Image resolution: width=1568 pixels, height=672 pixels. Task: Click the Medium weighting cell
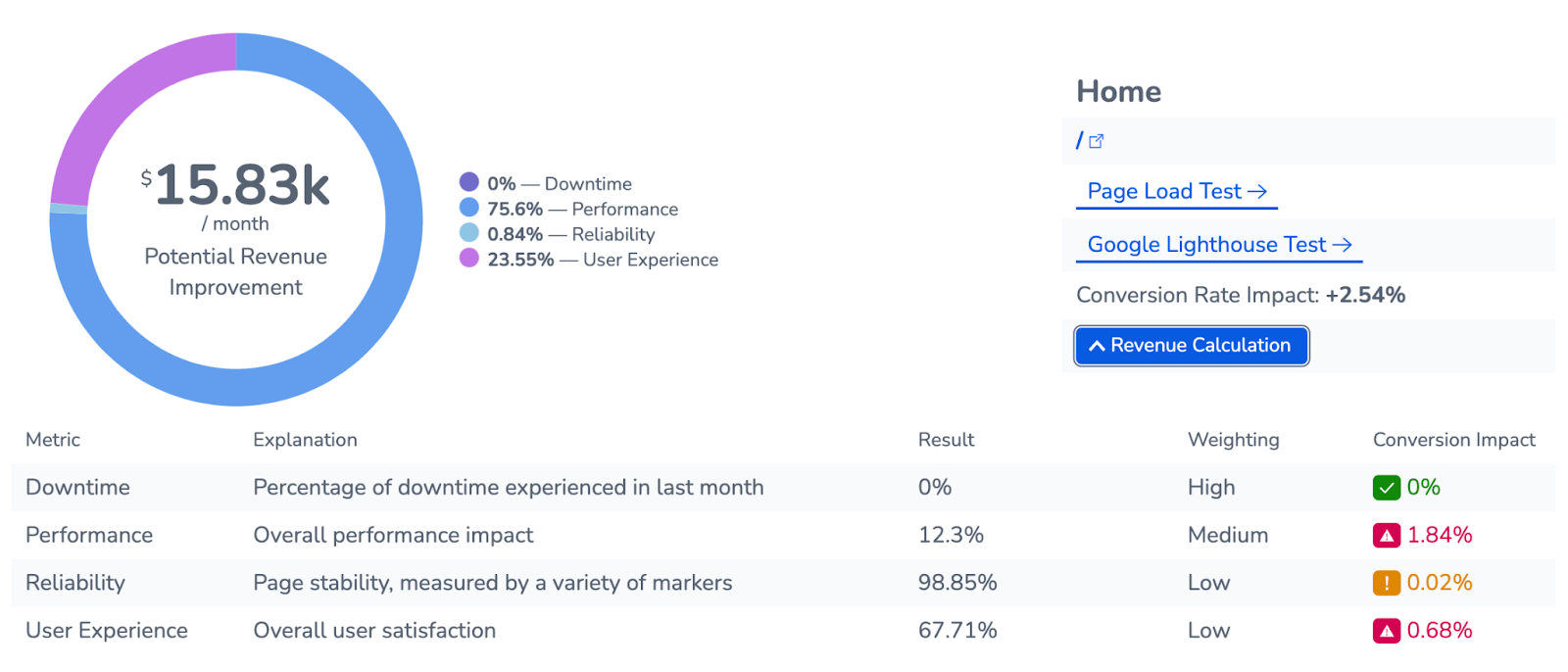pyautogui.click(x=1228, y=536)
